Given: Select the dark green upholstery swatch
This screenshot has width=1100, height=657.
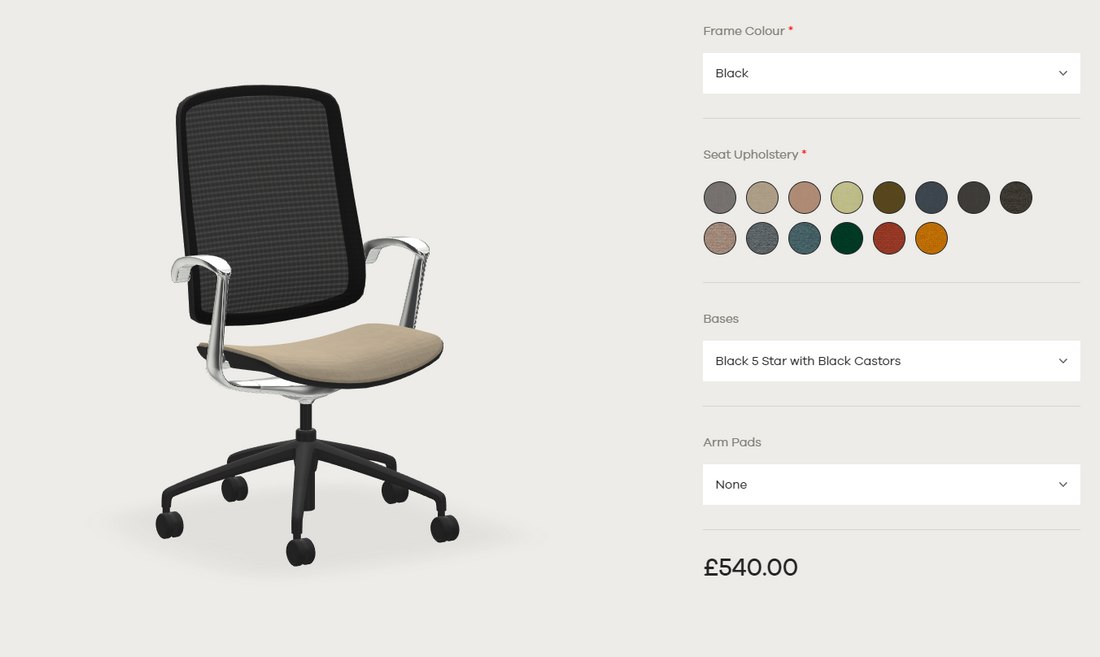Looking at the screenshot, I should pyautogui.click(x=847, y=238).
